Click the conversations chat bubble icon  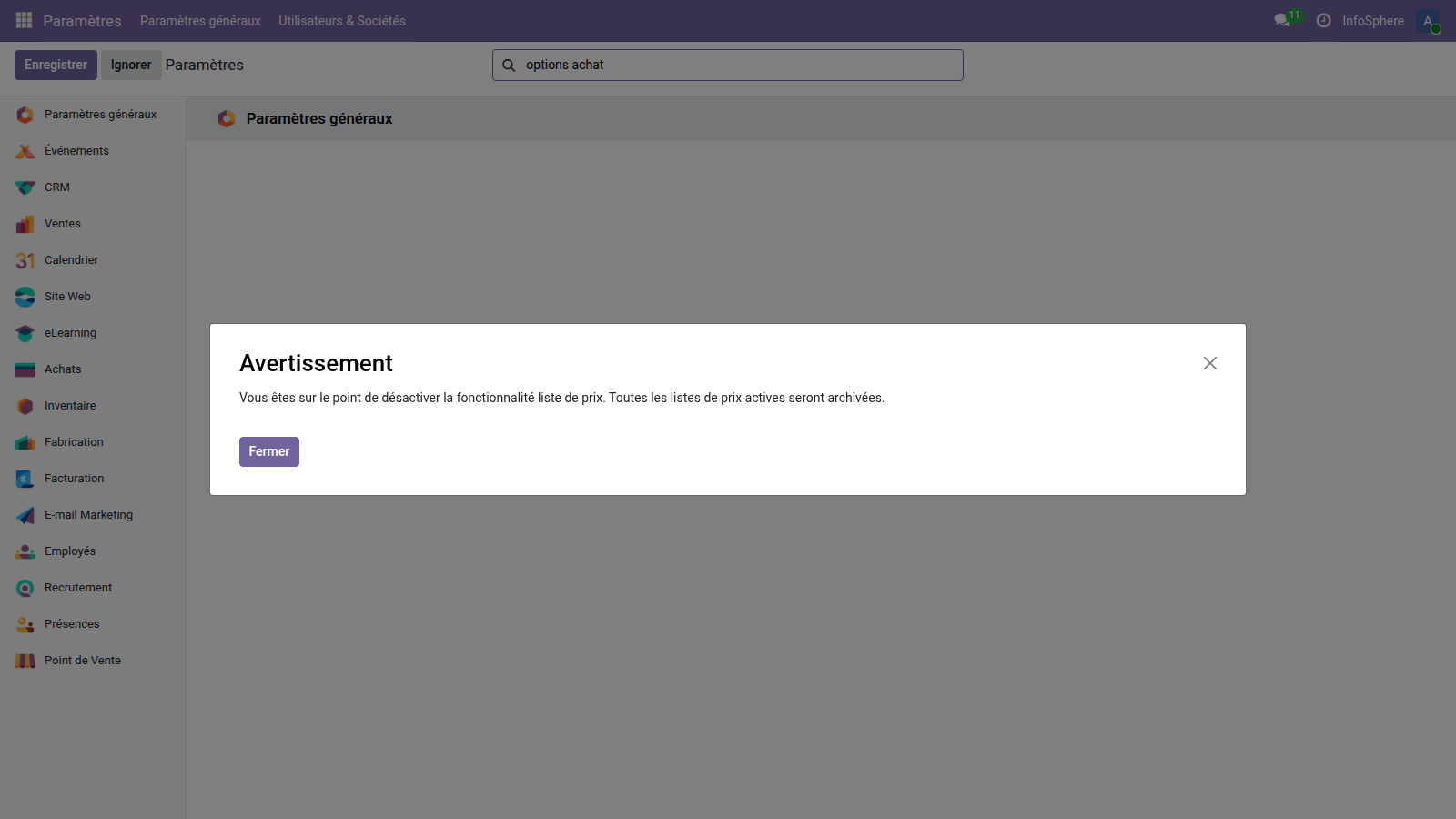[1283, 20]
